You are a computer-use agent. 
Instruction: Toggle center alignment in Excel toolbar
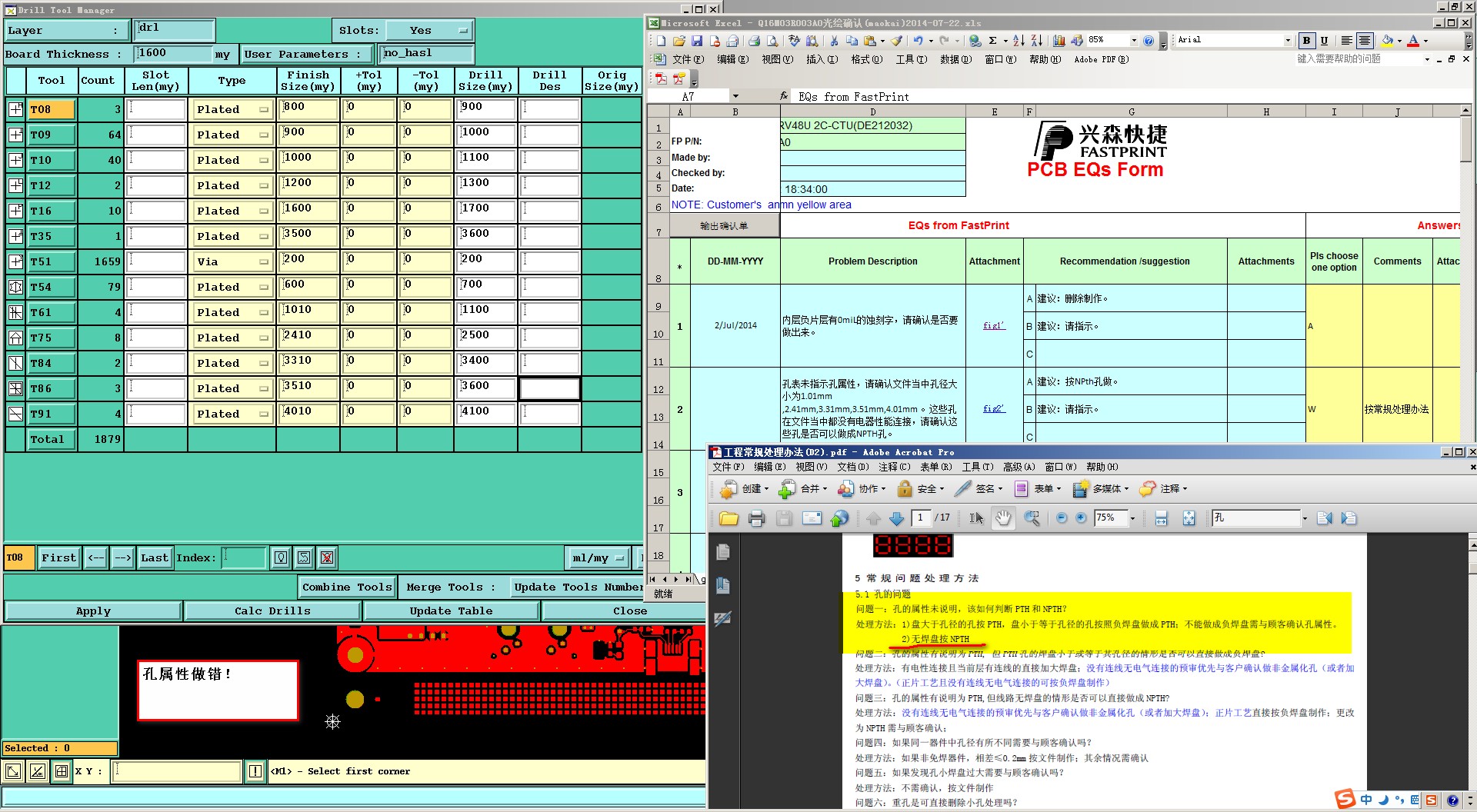point(1365,41)
